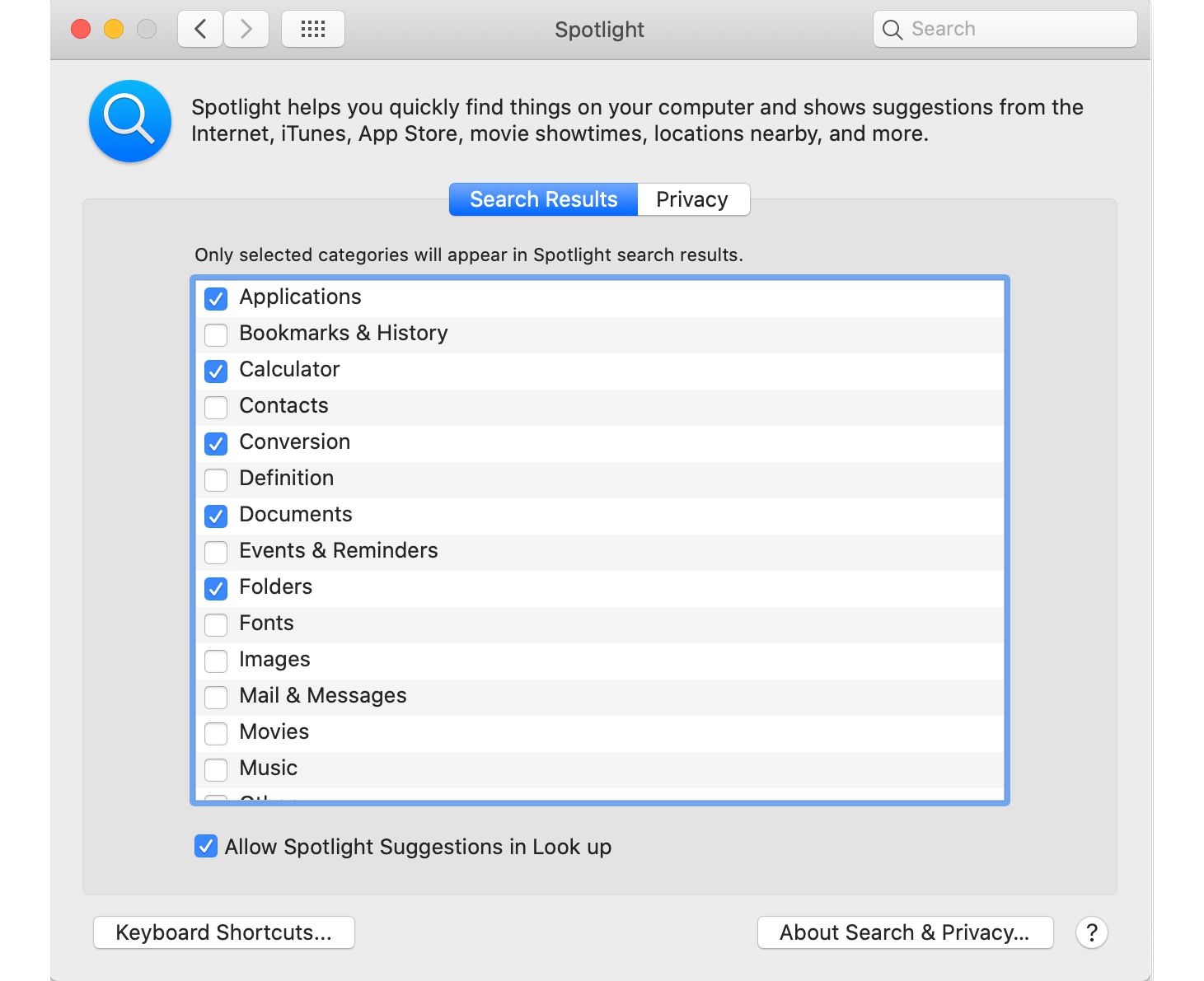The width and height of the screenshot is (1204, 981).
Task: Select the Contacts row label
Action: tap(283, 405)
